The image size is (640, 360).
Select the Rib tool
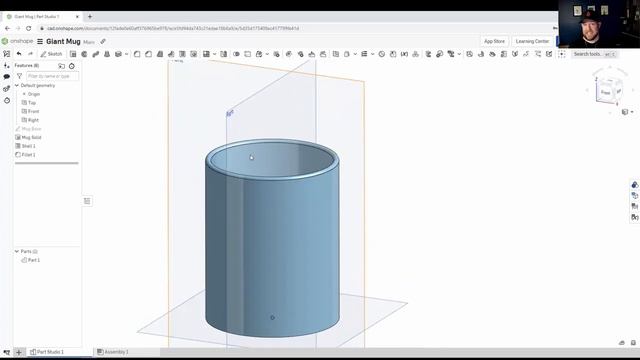(x=171, y=54)
